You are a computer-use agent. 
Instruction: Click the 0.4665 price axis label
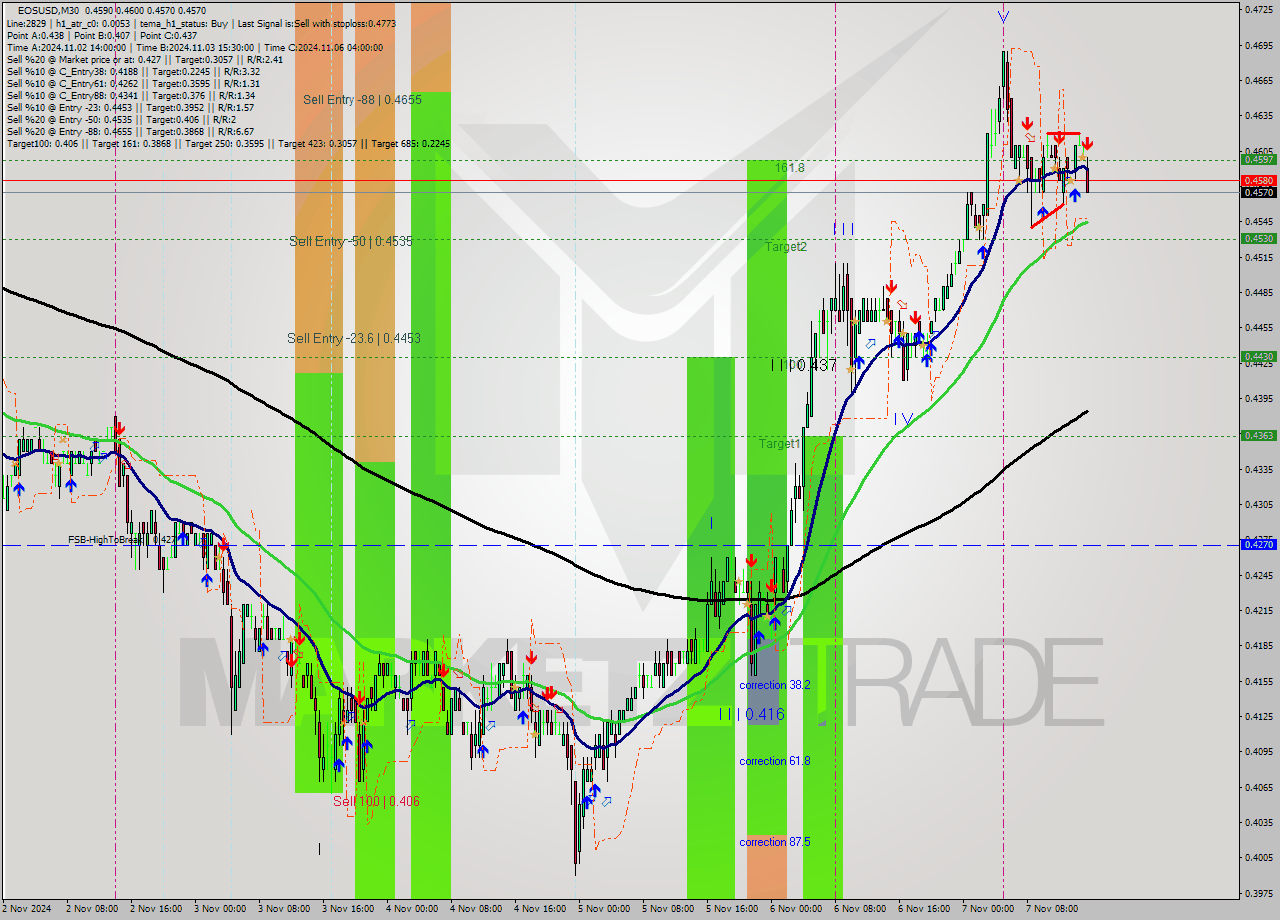tap(1258, 81)
